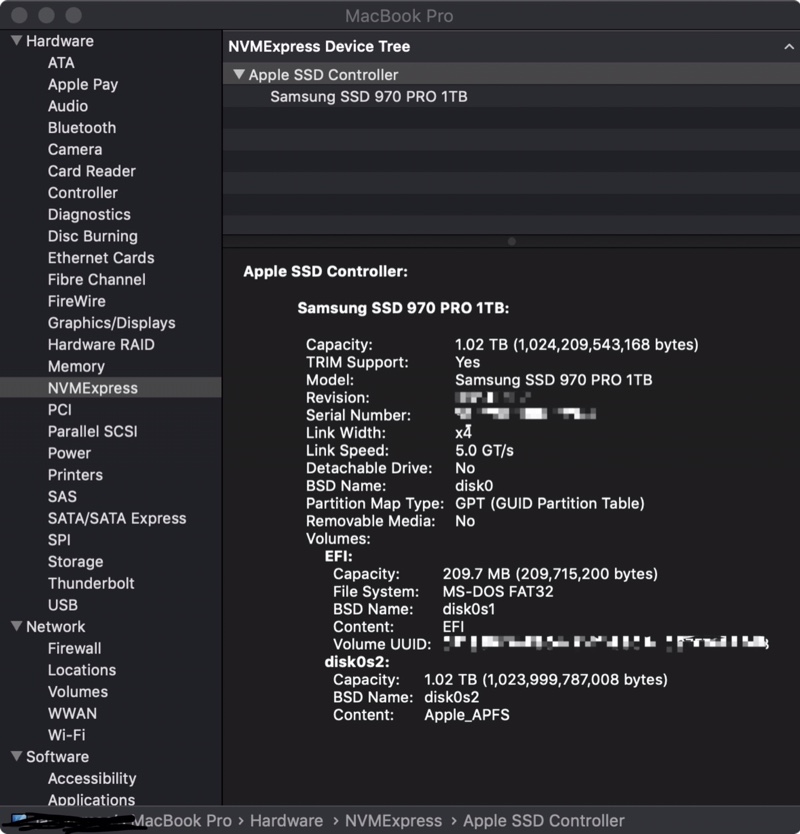Click the File System value MS-DOS FAT32

point(498,591)
